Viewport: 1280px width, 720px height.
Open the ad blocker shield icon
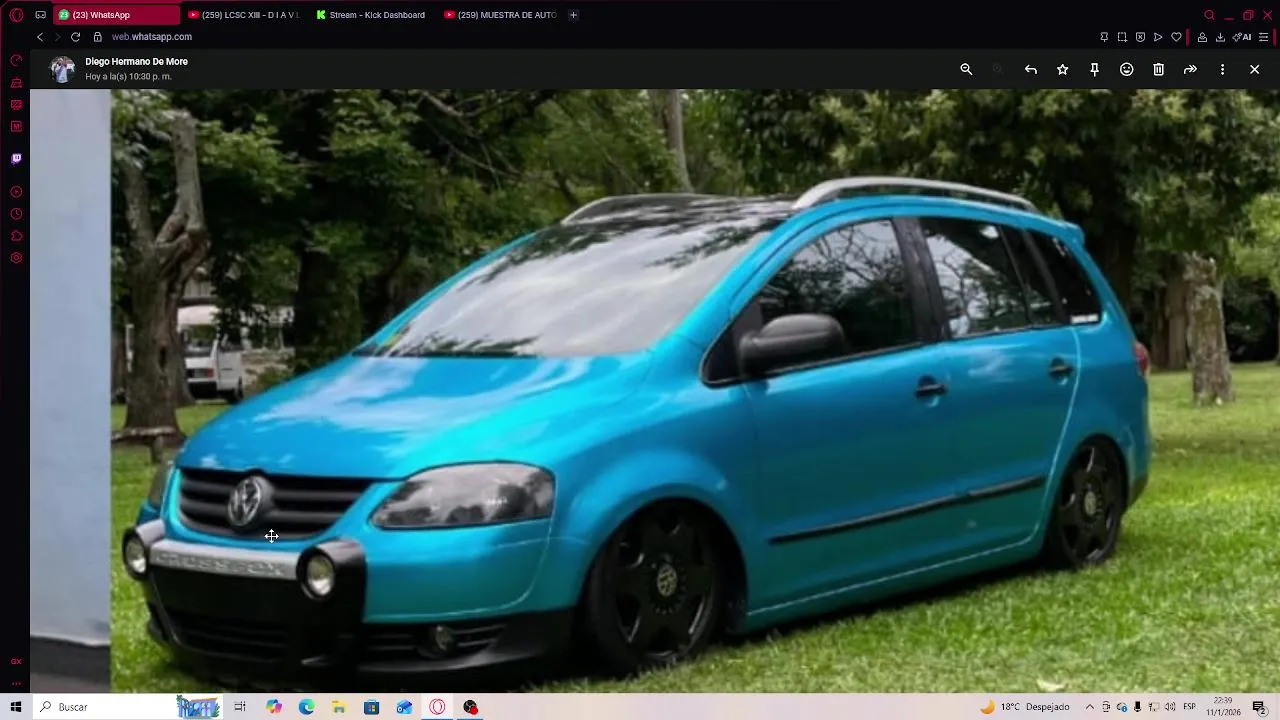pyautogui.click(x=1140, y=37)
